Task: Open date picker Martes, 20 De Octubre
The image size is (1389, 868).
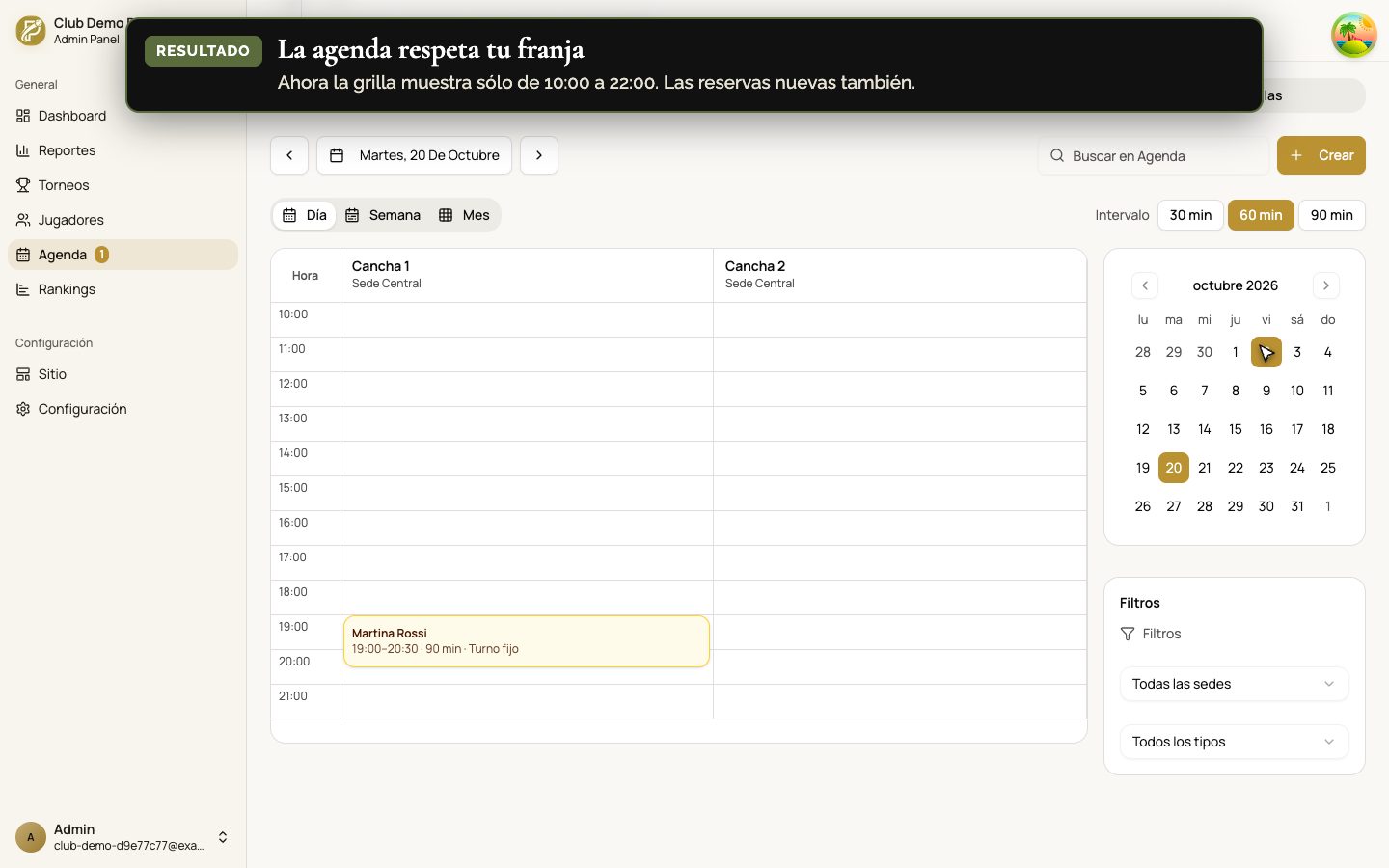Action: [415, 155]
